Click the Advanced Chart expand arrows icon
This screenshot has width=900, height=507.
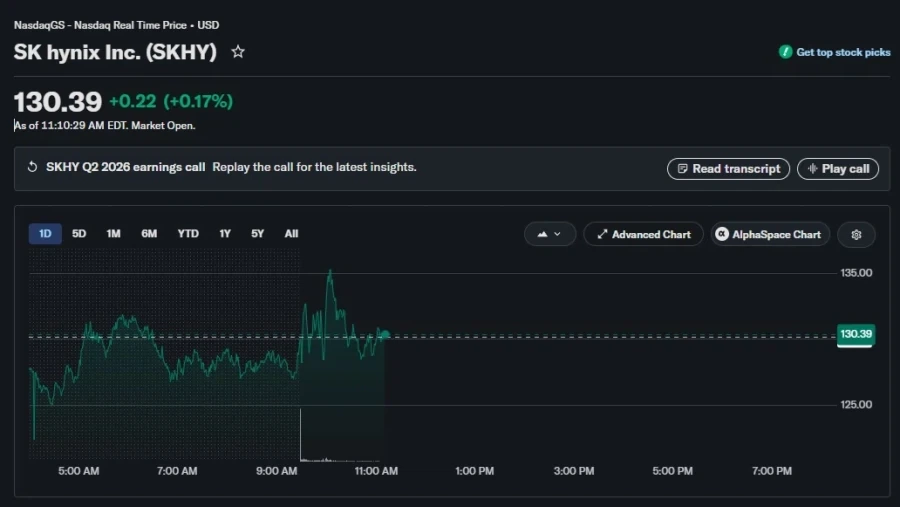tap(602, 234)
